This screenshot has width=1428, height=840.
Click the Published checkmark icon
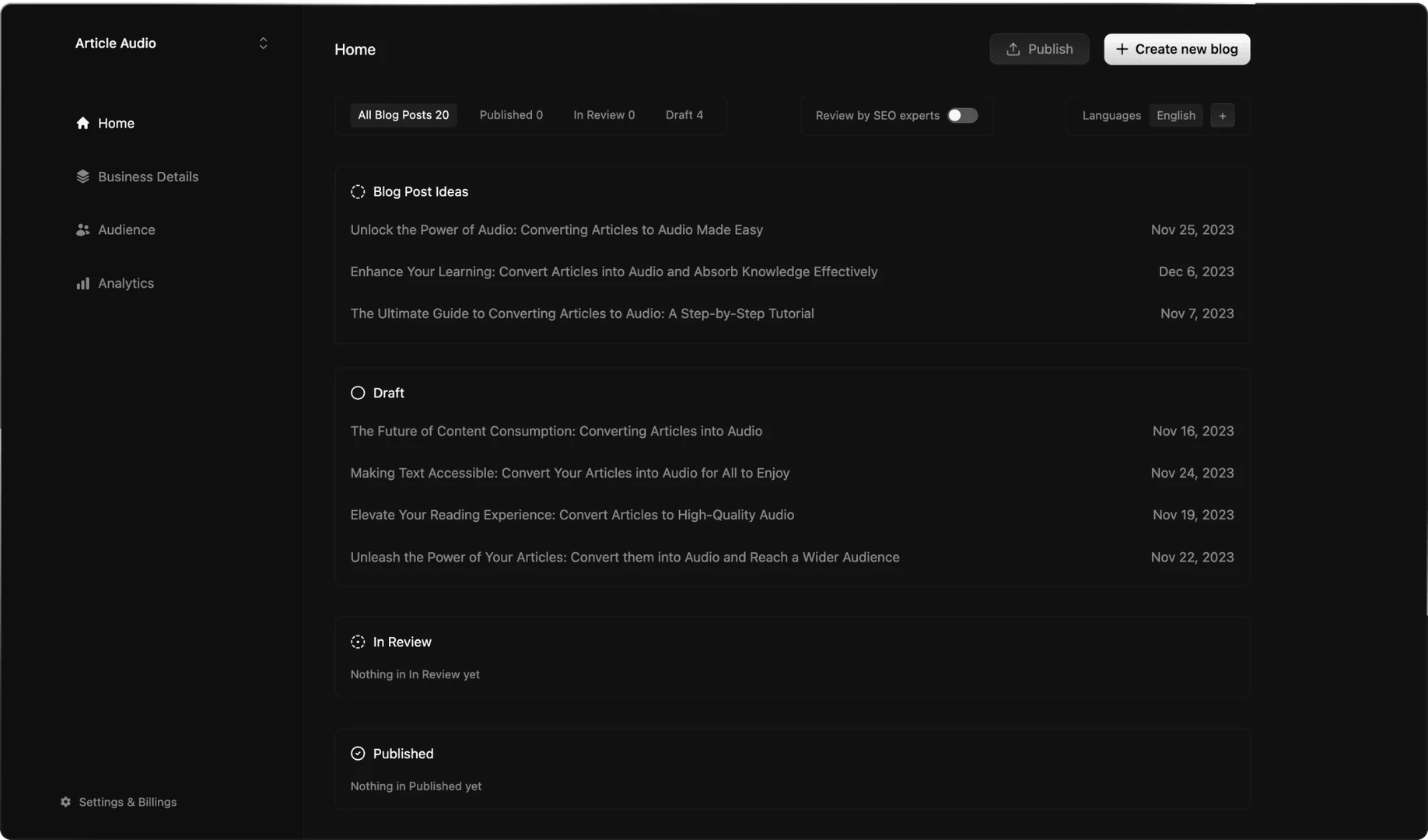tap(358, 753)
